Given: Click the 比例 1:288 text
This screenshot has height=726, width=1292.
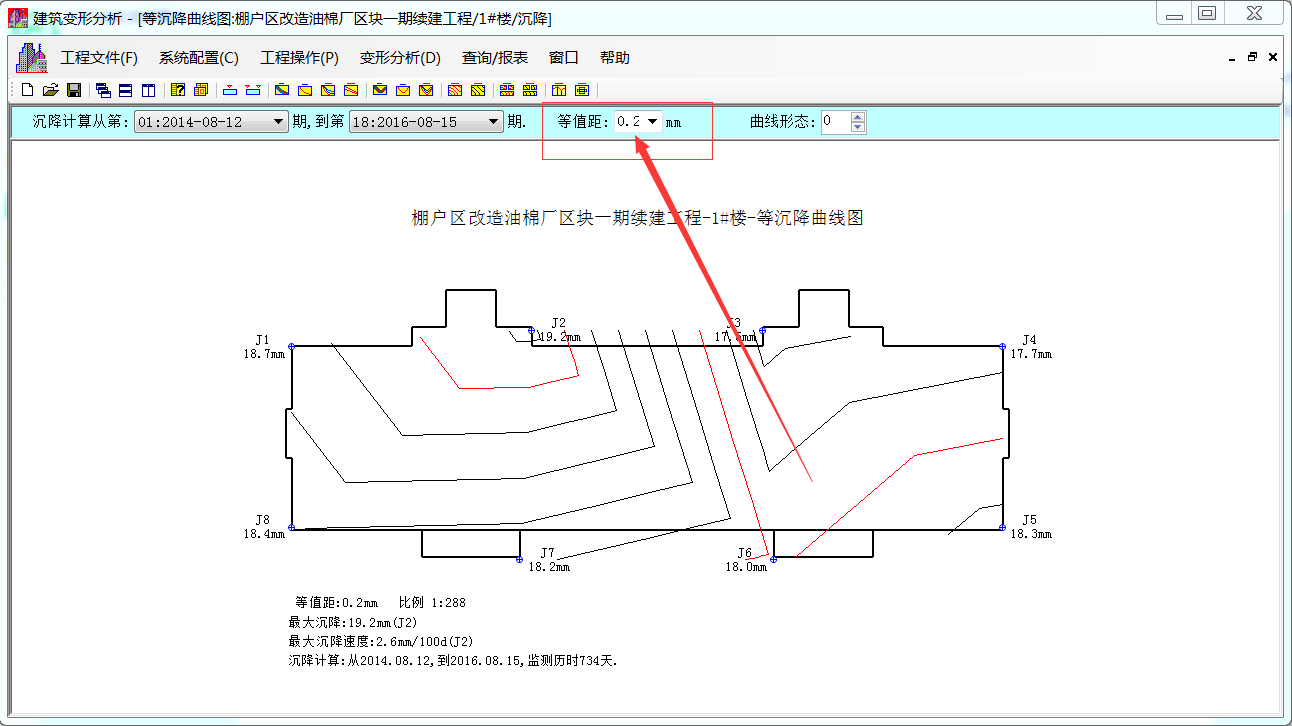Looking at the screenshot, I should pos(432,603).
